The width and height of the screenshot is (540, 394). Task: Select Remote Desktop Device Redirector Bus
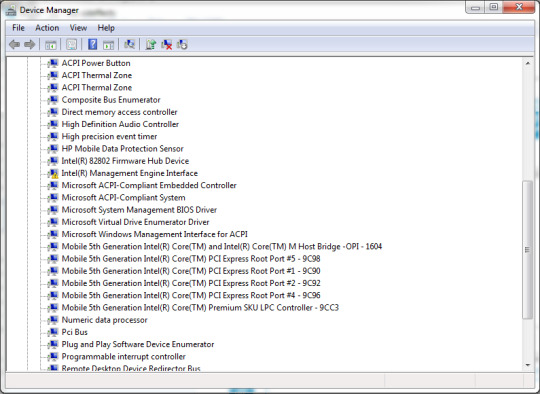[131, 368]
